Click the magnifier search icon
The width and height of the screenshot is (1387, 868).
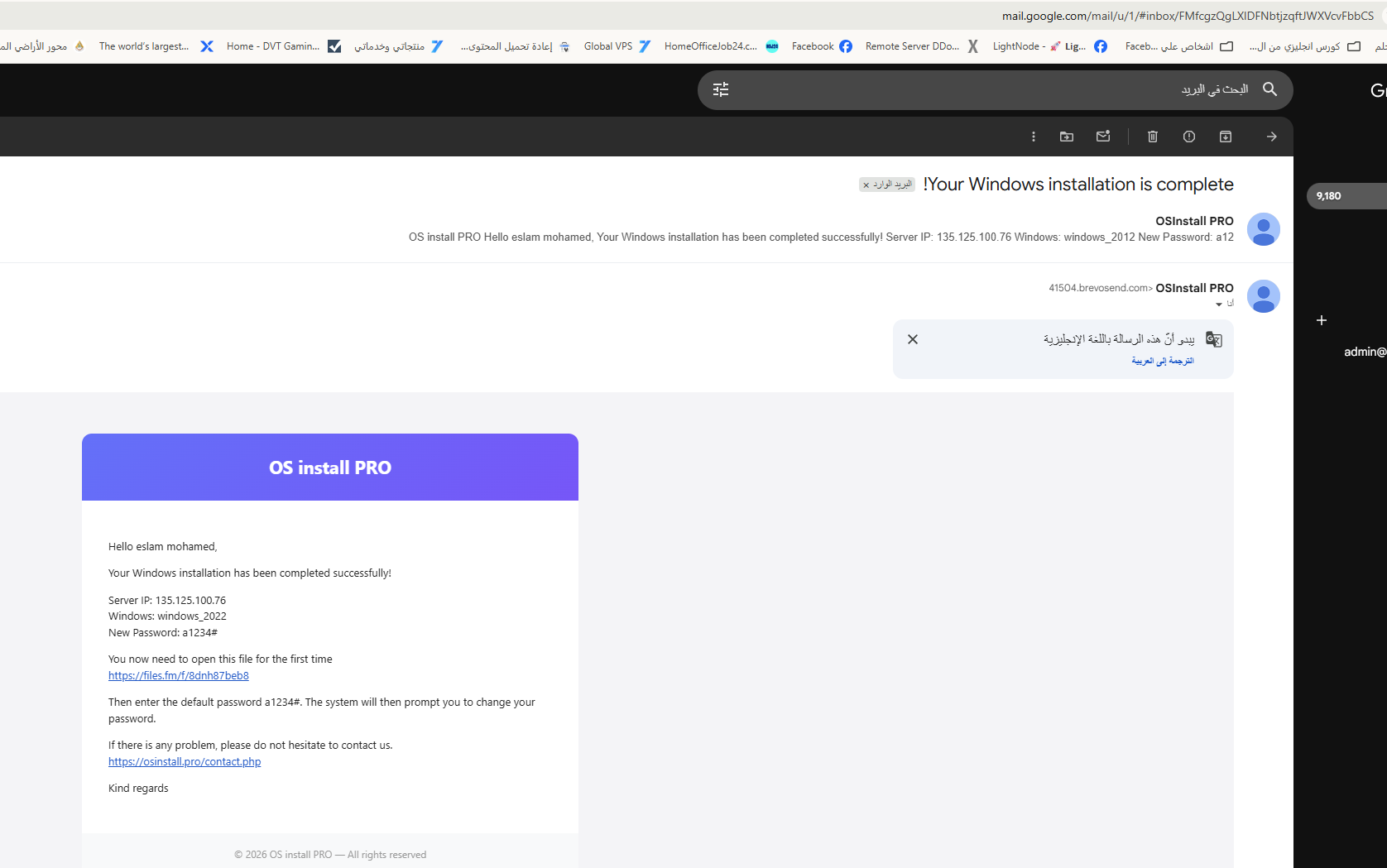(x=1269, y=89)
